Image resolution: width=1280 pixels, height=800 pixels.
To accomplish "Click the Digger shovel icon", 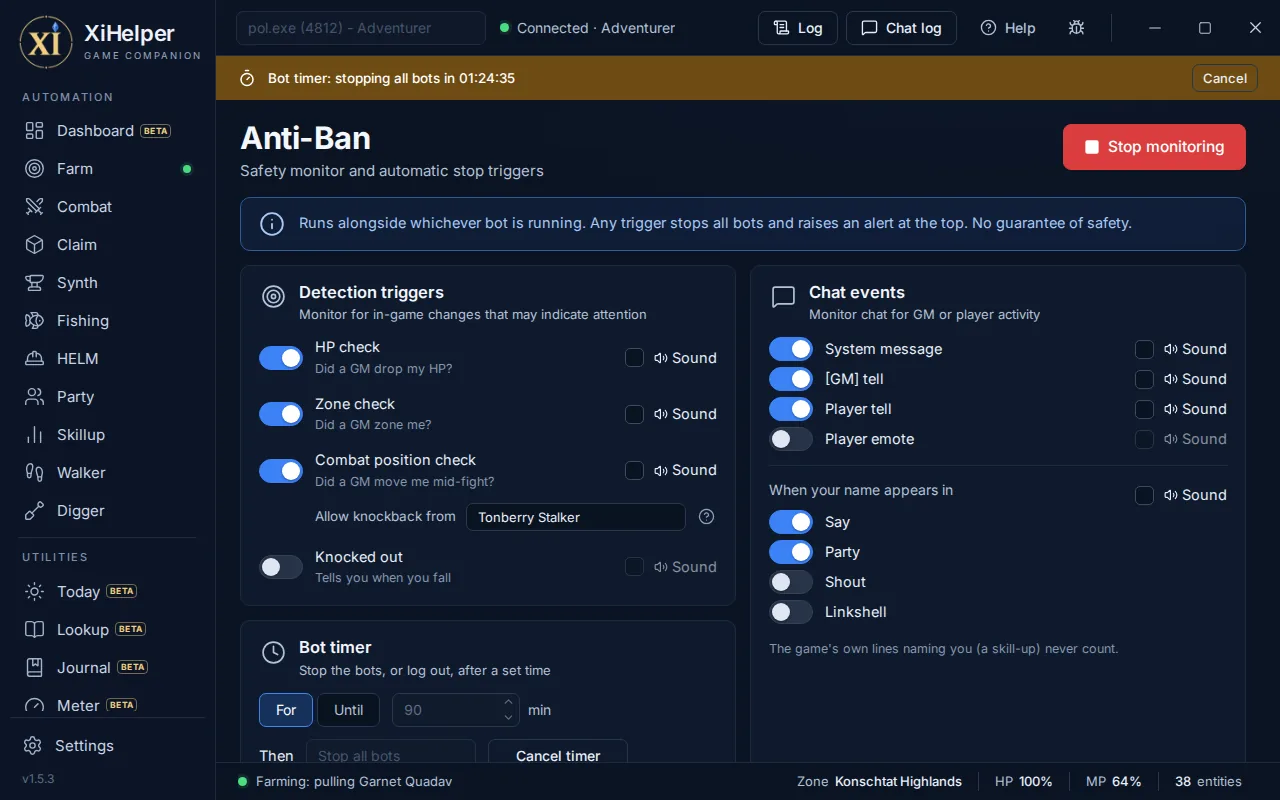I will pyautogui.click(x=35, y=511).
